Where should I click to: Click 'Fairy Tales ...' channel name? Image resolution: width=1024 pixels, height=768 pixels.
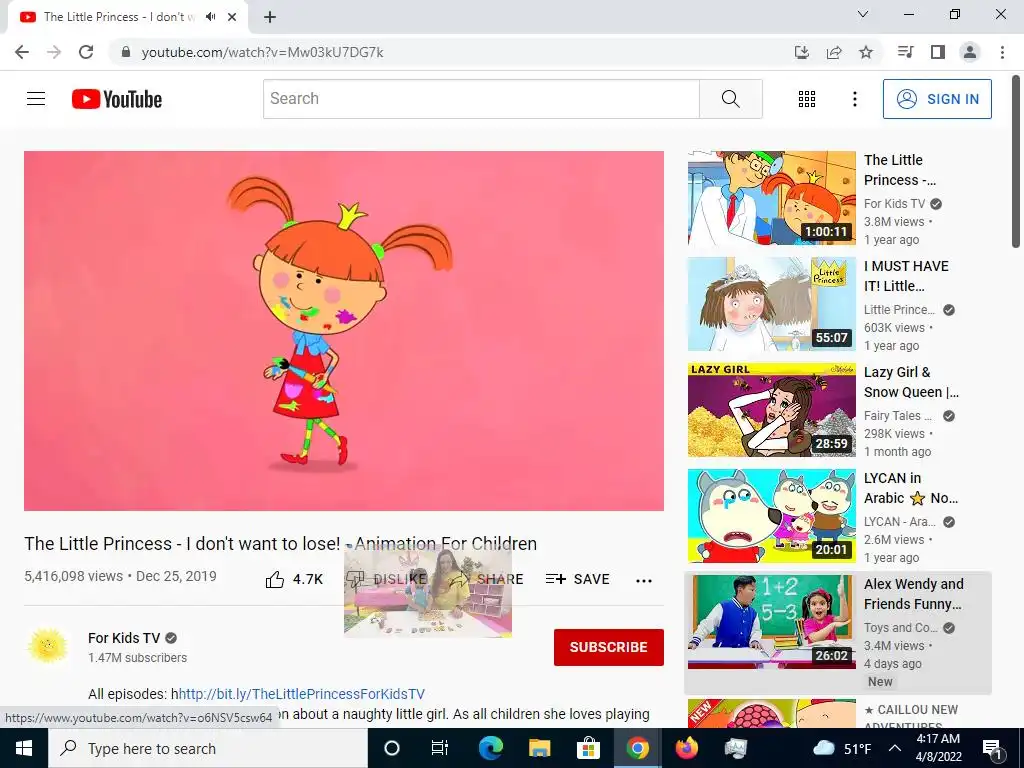click(x=898, y=416)
